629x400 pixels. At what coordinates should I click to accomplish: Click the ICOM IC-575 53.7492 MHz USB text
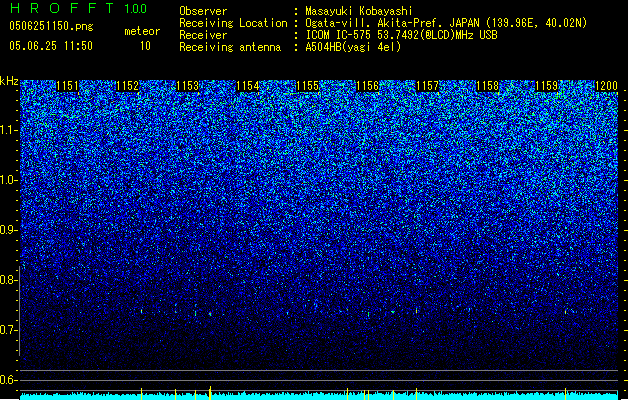click(x=402, y=35)
